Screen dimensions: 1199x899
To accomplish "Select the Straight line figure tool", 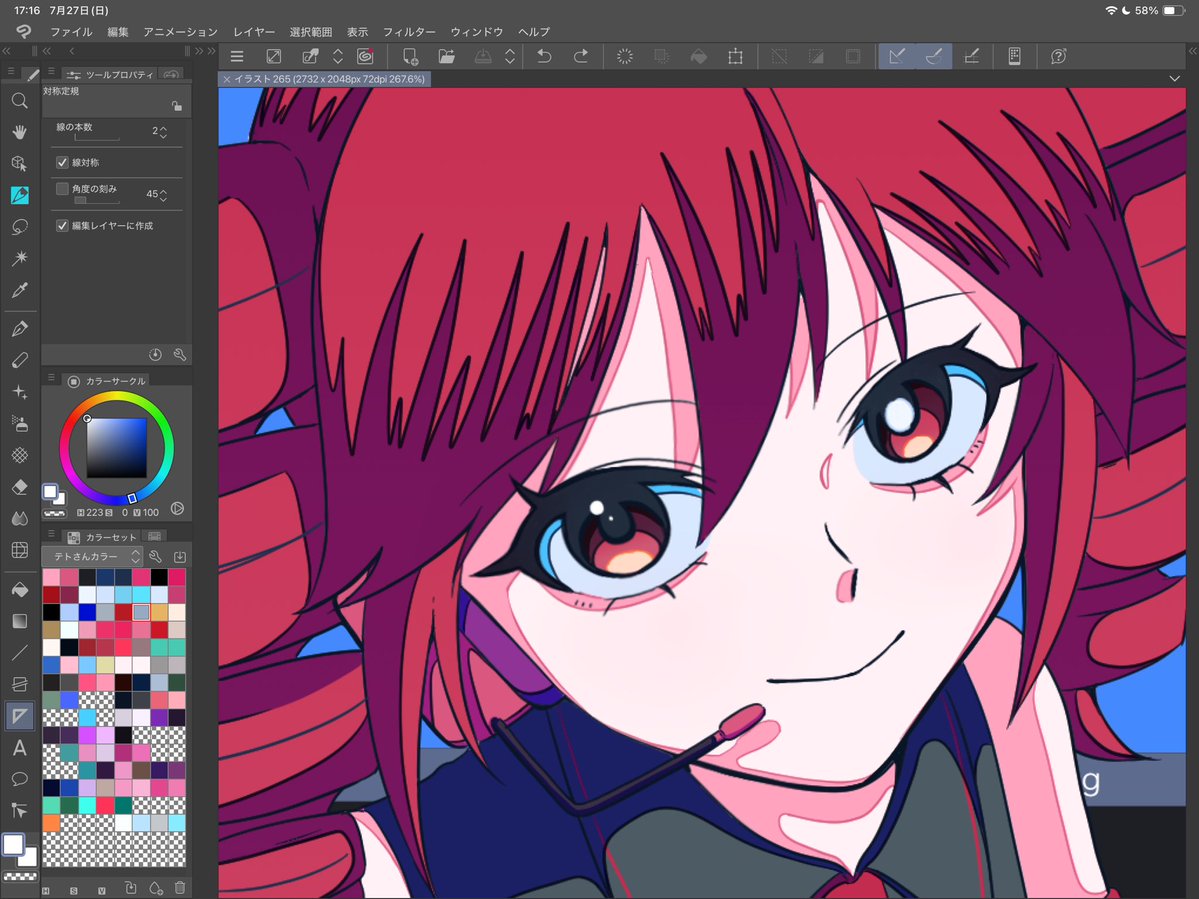I will coord(20,652).
